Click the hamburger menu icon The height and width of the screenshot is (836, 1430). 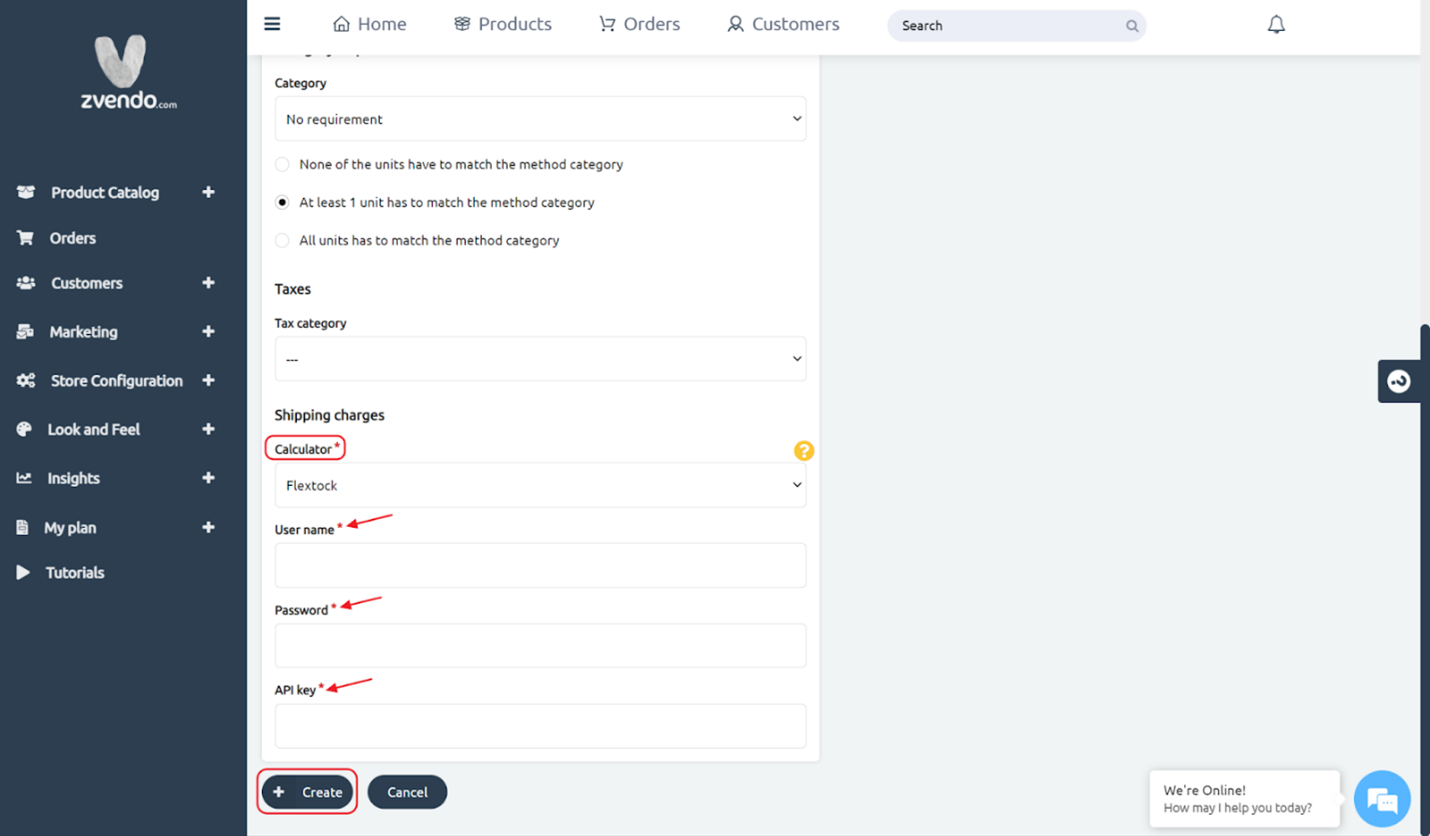272,24
